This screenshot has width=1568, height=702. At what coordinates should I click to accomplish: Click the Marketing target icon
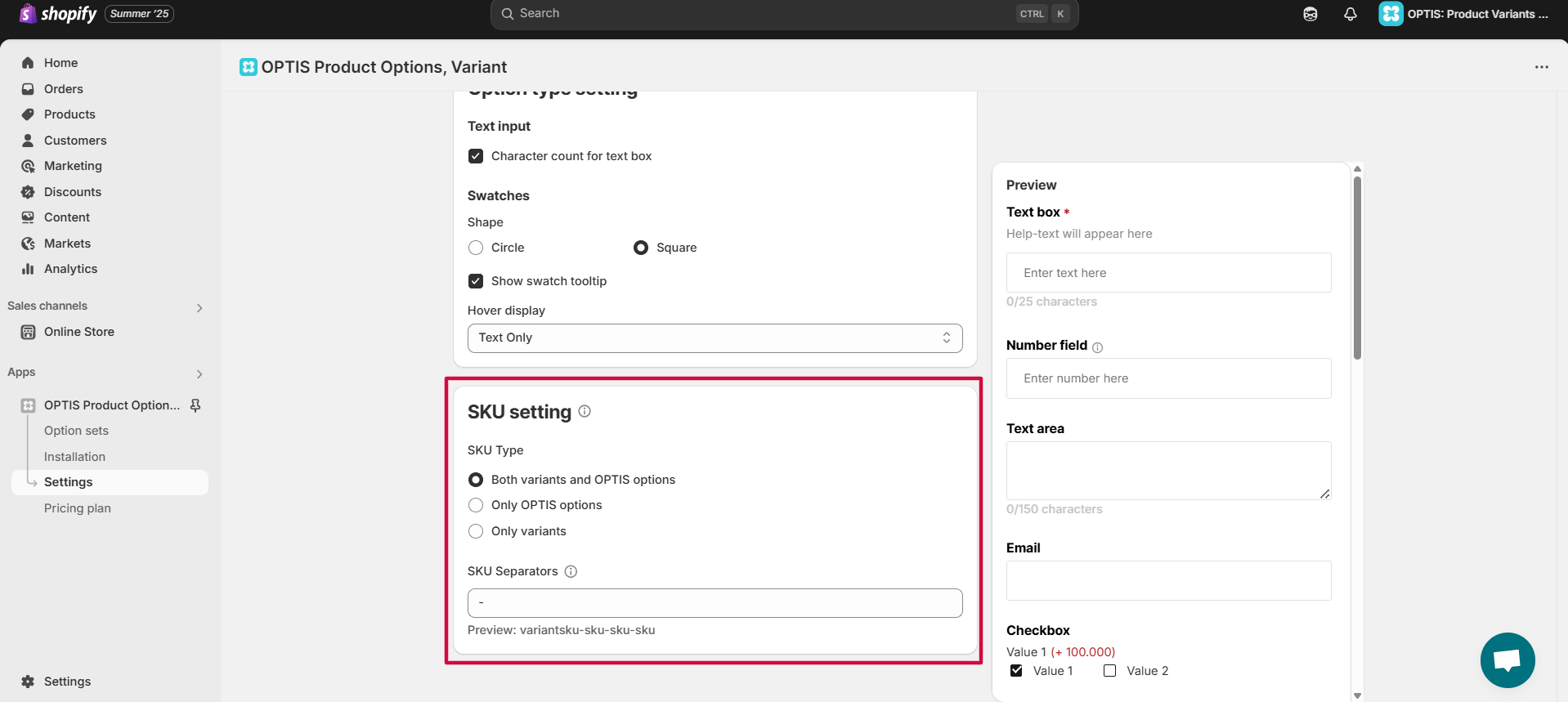click(28, 166)
